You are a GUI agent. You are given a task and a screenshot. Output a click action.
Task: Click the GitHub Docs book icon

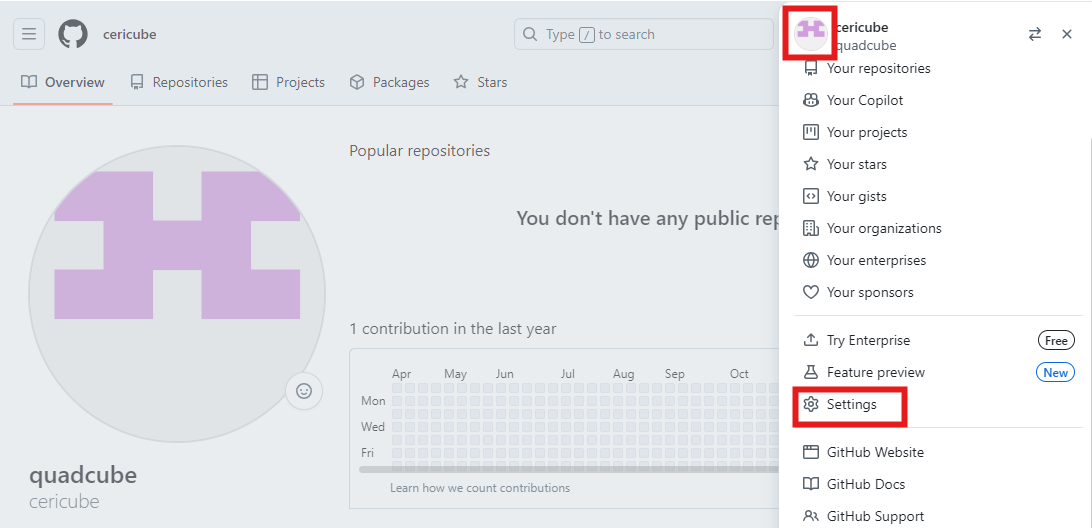coord(810,484)
